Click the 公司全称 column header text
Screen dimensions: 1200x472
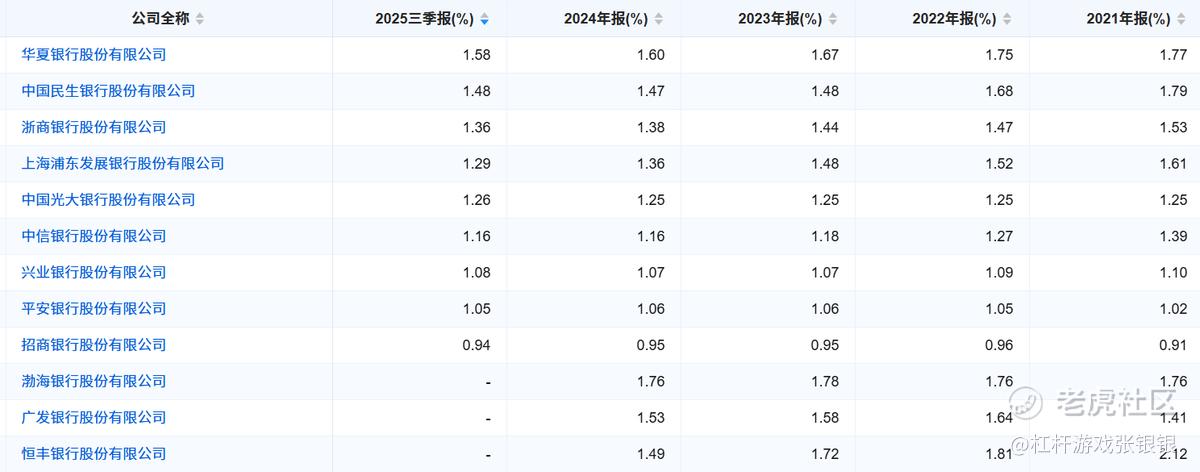click(x=161, y=19)
